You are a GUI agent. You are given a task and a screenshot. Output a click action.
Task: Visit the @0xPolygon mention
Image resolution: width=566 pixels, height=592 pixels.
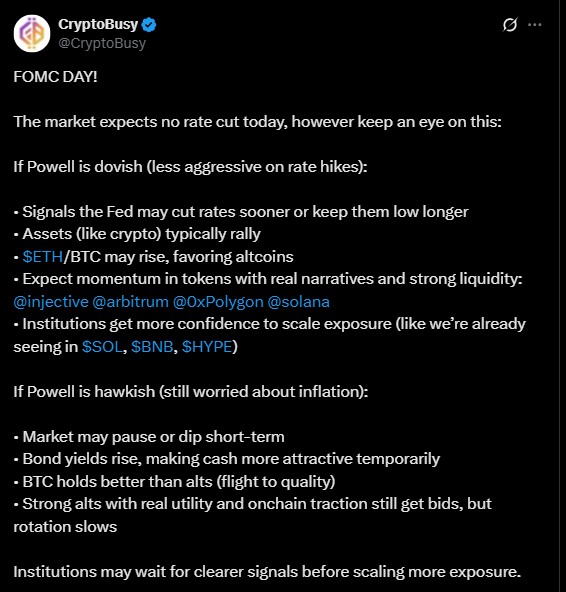218,302
